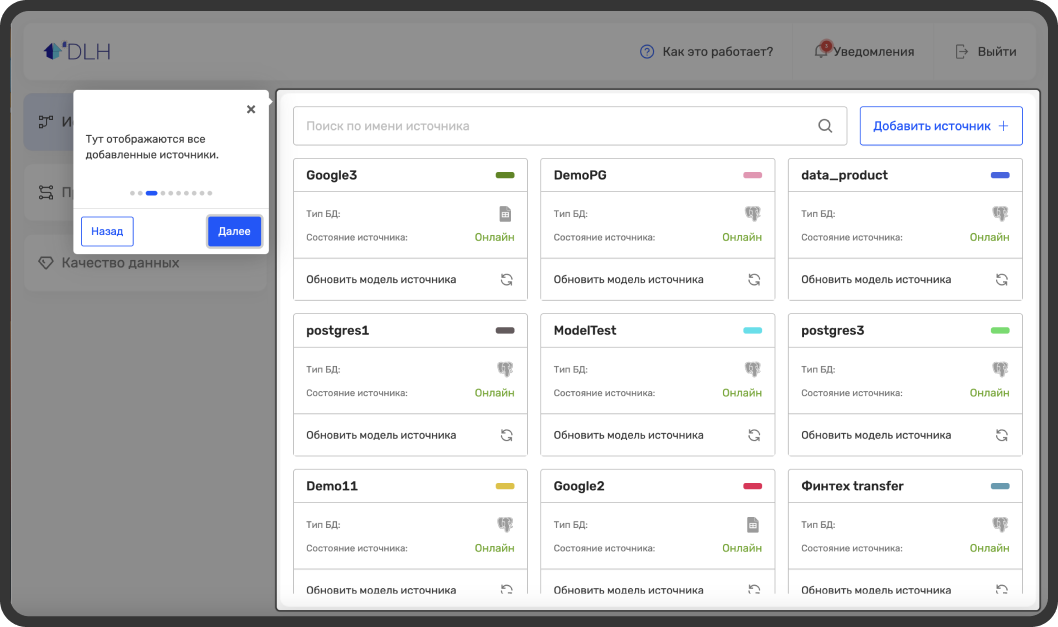The image size is (1058, 627).
Task: Click Выйти to log out
Action: point(997,52)
